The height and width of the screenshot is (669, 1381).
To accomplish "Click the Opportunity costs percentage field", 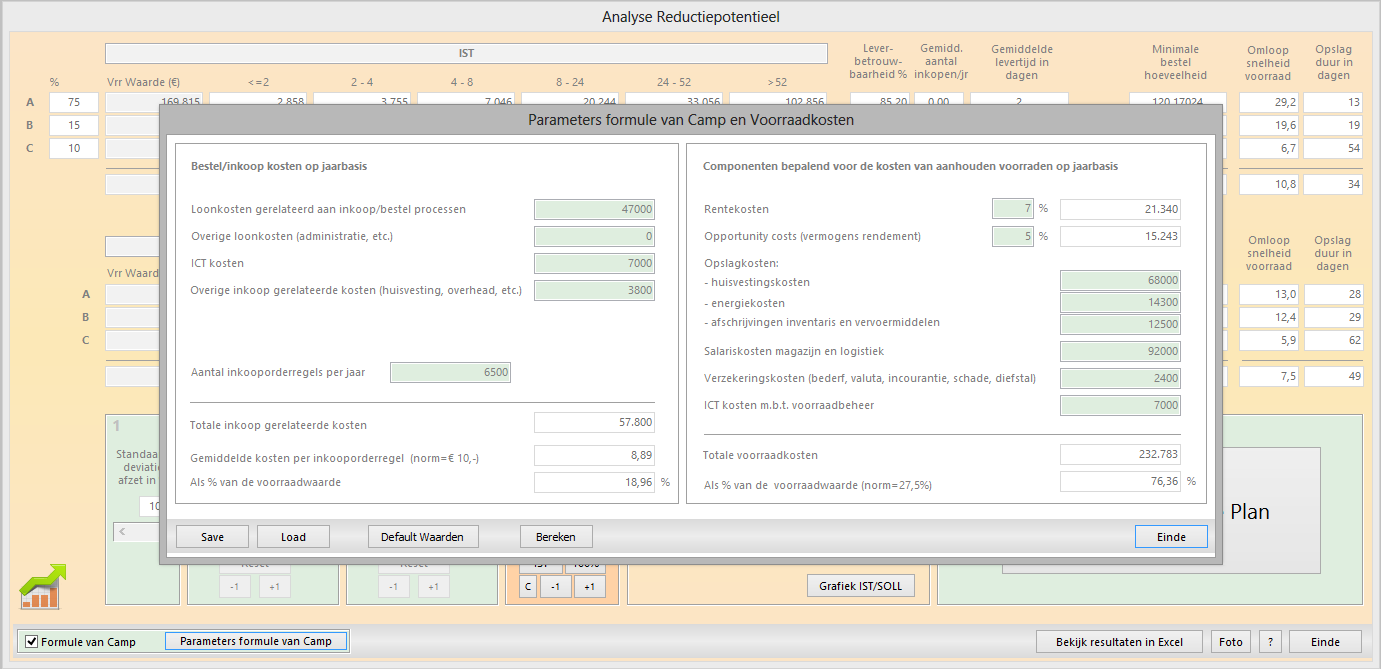I will click(1012, 237).
